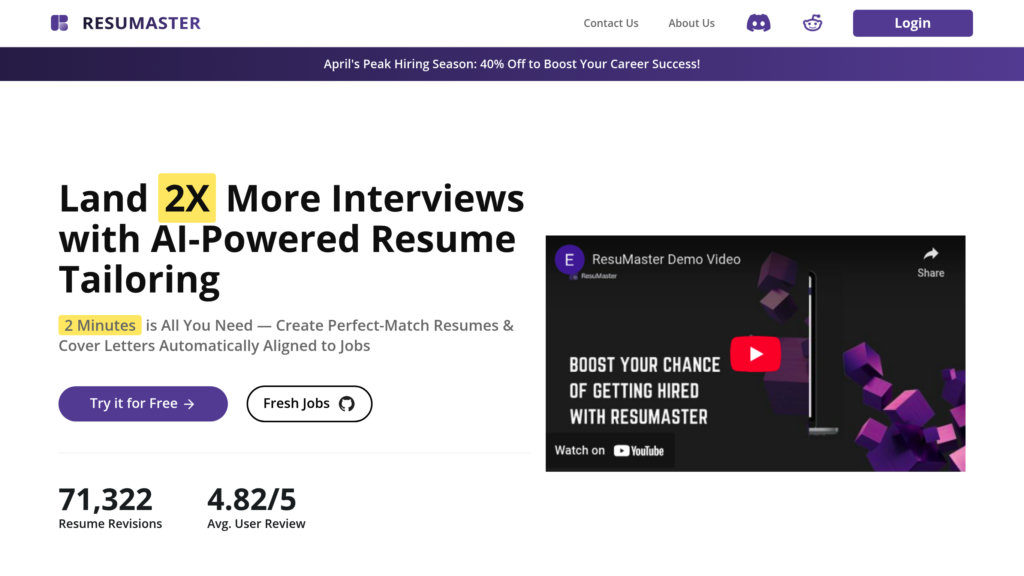Click the highlighted 2 Minutes text
This screenshot has height=576, width=1024.
(99, 325)
